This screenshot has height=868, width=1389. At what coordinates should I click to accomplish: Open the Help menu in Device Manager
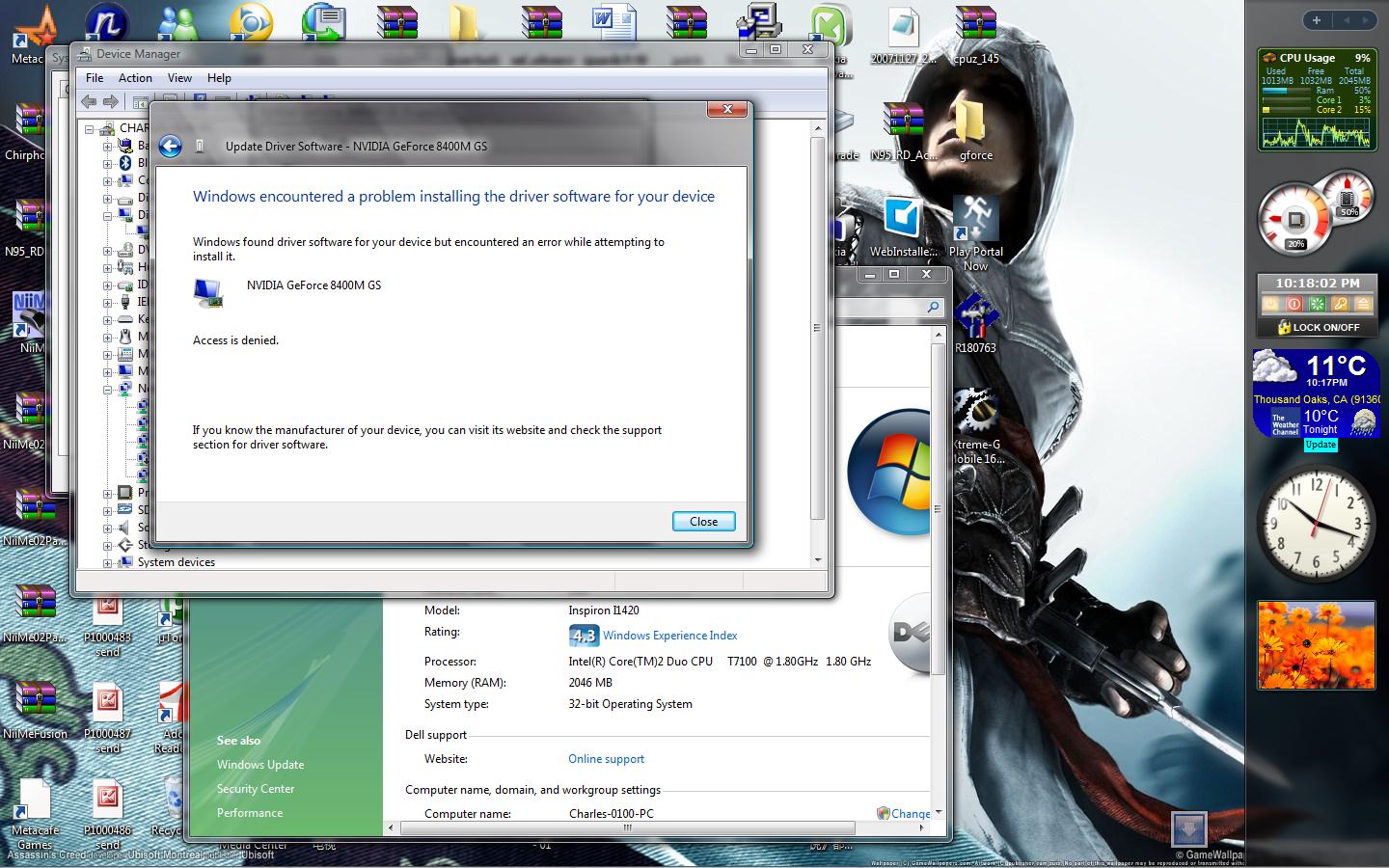click(x=219, y=78)
